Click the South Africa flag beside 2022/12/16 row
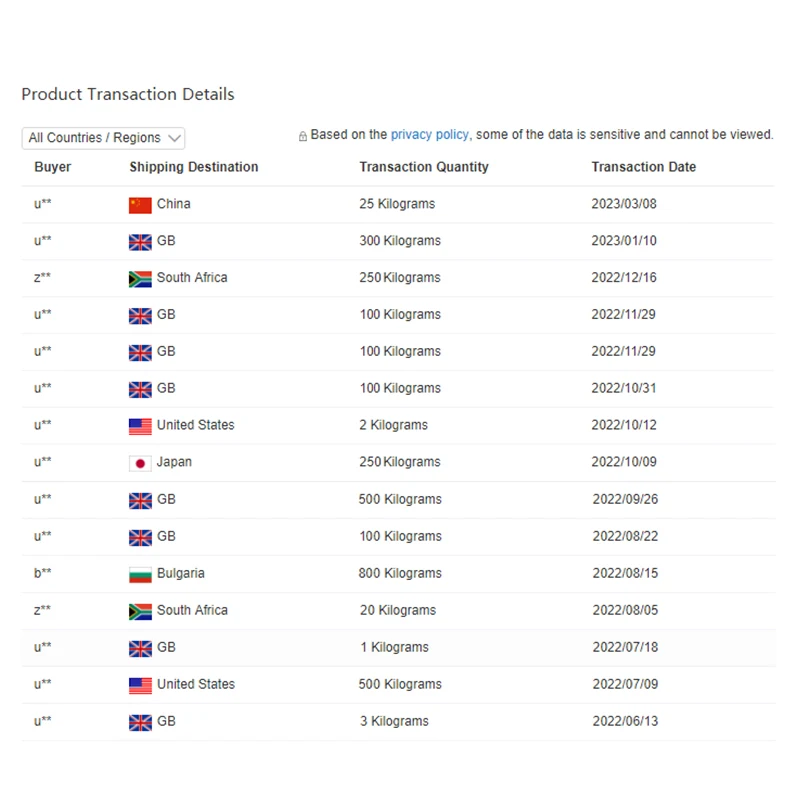Image resolution: width=800 pixels, height=800 pixels. (x=140, y=277)
